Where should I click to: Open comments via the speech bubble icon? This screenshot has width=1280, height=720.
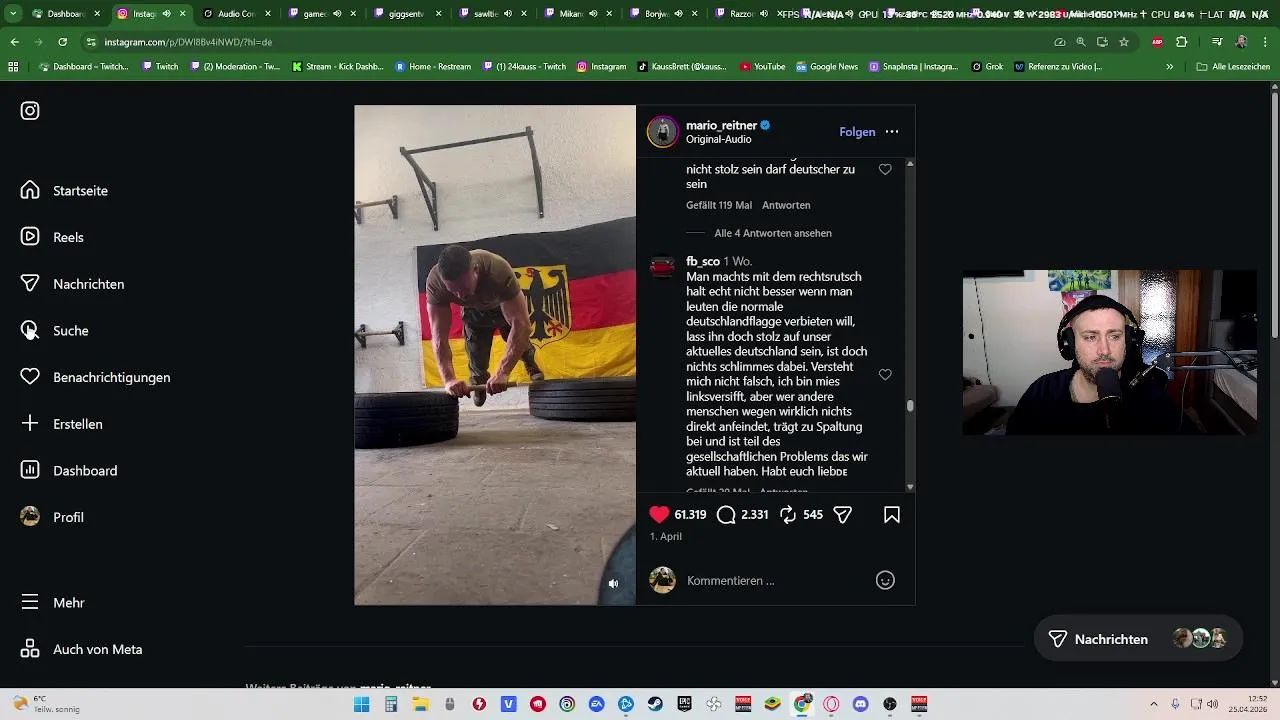pyautogui.click(x=727, y=515)
